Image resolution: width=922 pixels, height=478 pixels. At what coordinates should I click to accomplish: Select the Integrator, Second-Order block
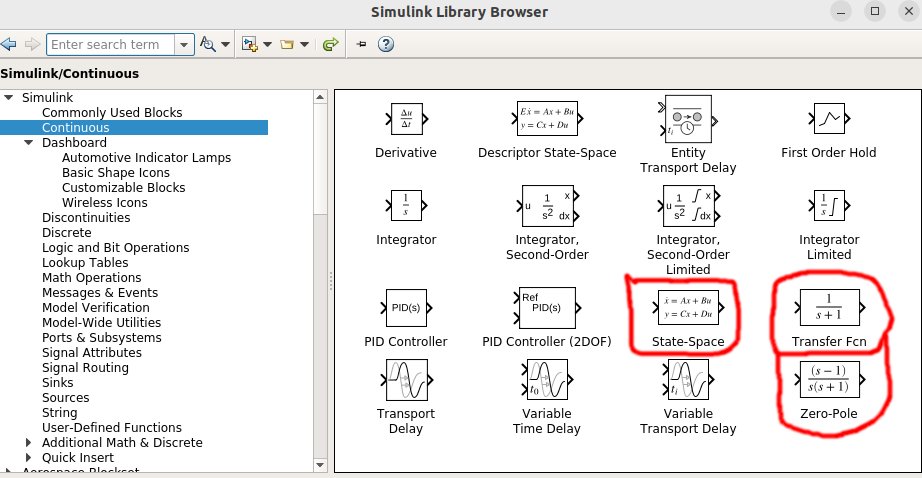tap(547, 206)
